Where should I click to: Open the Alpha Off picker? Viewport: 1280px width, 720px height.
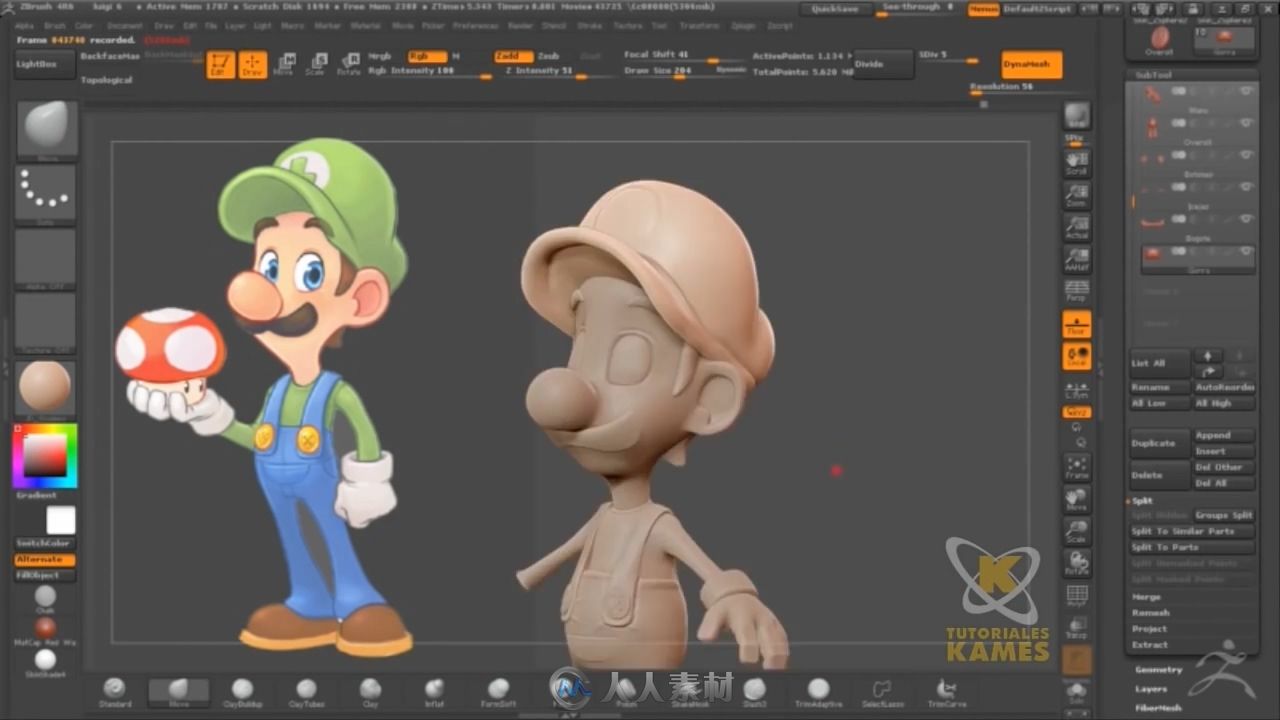[x=46, y=258]
